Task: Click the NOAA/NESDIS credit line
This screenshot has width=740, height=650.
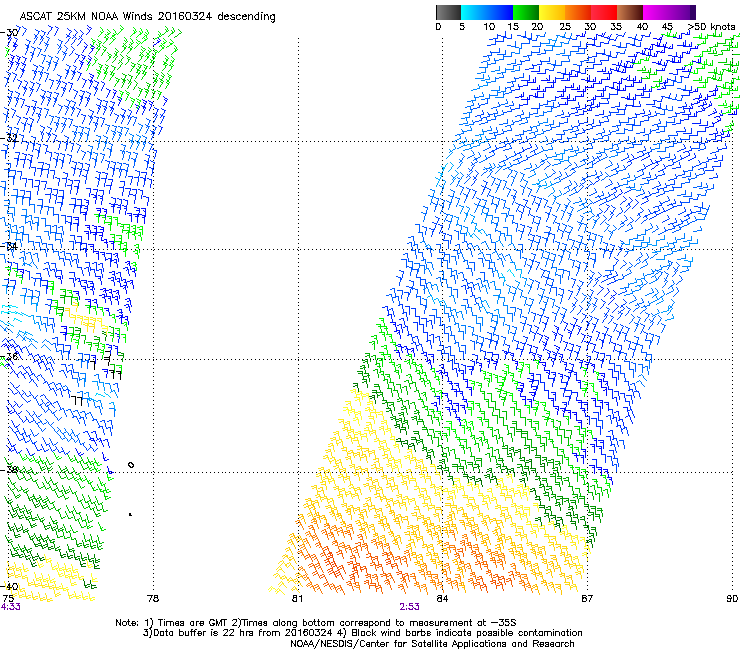Action: click(432, 644)
